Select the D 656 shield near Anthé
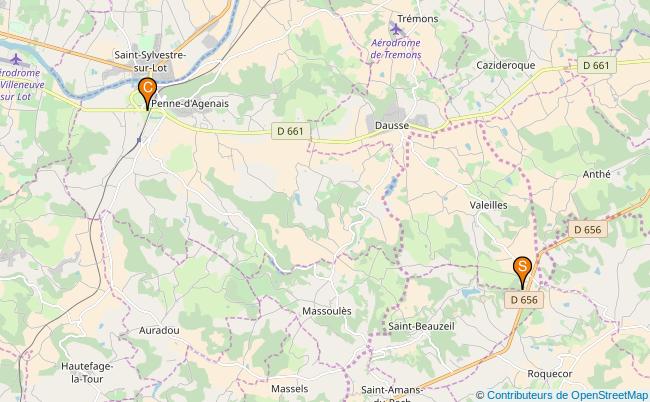 tap(587, 229)
